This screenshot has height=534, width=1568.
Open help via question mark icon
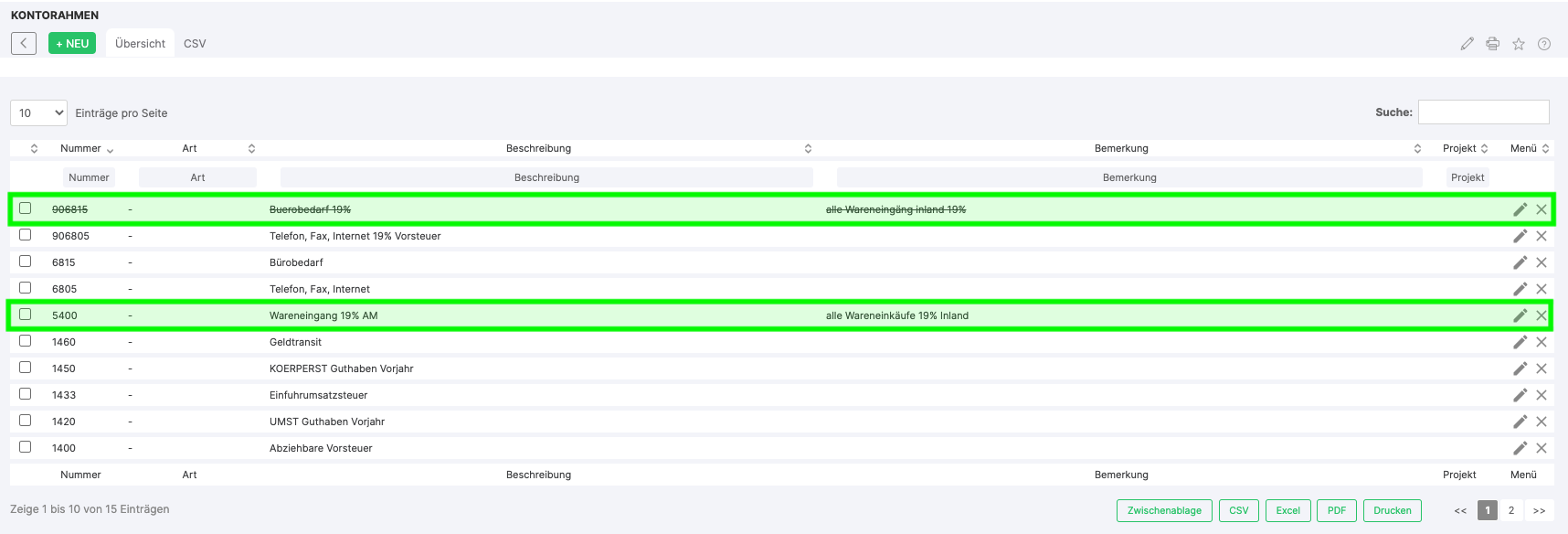coord(1543,44)
